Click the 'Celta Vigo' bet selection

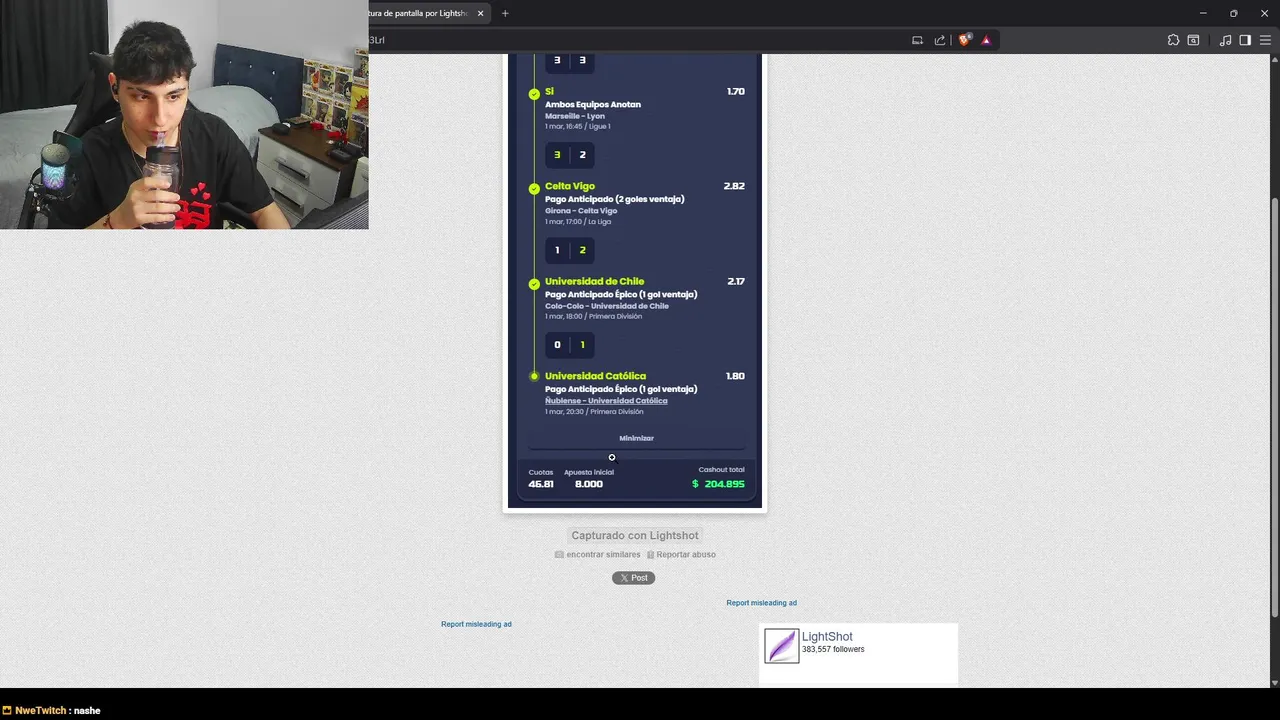click(x=570, y=186)
